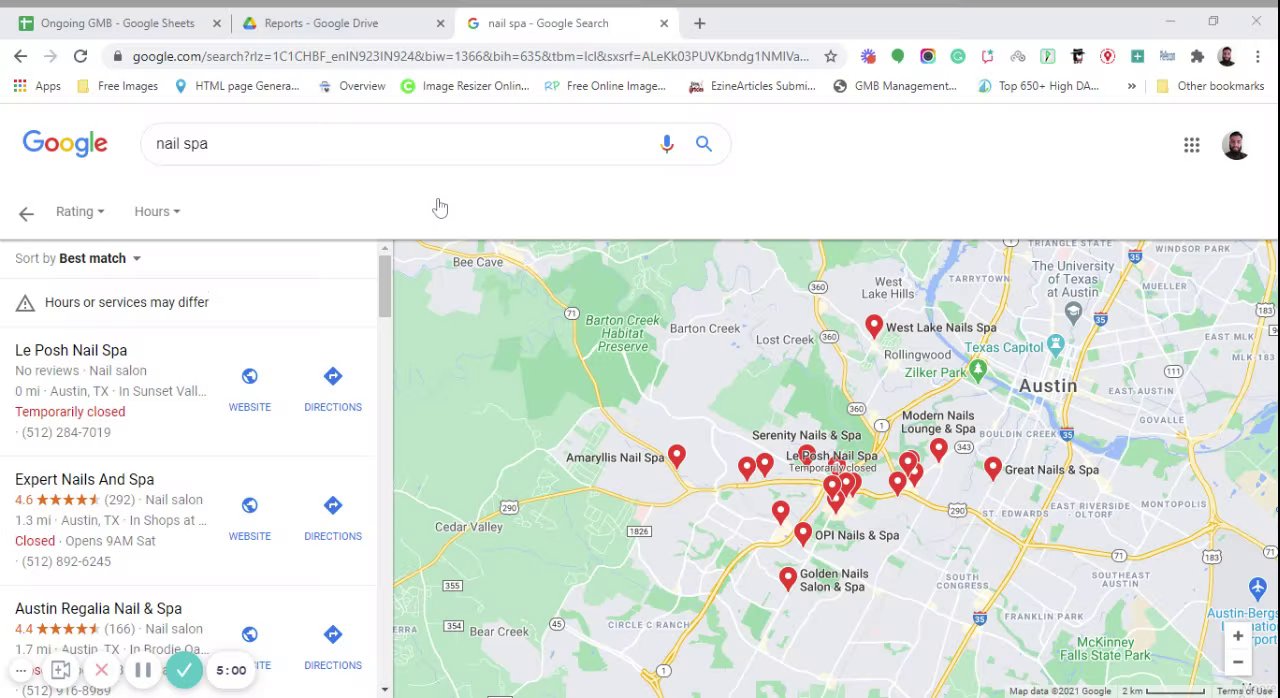The image size is (1280, 698).
Task: Open Image Resizer Online bookmark
Action: pos(464,86)
